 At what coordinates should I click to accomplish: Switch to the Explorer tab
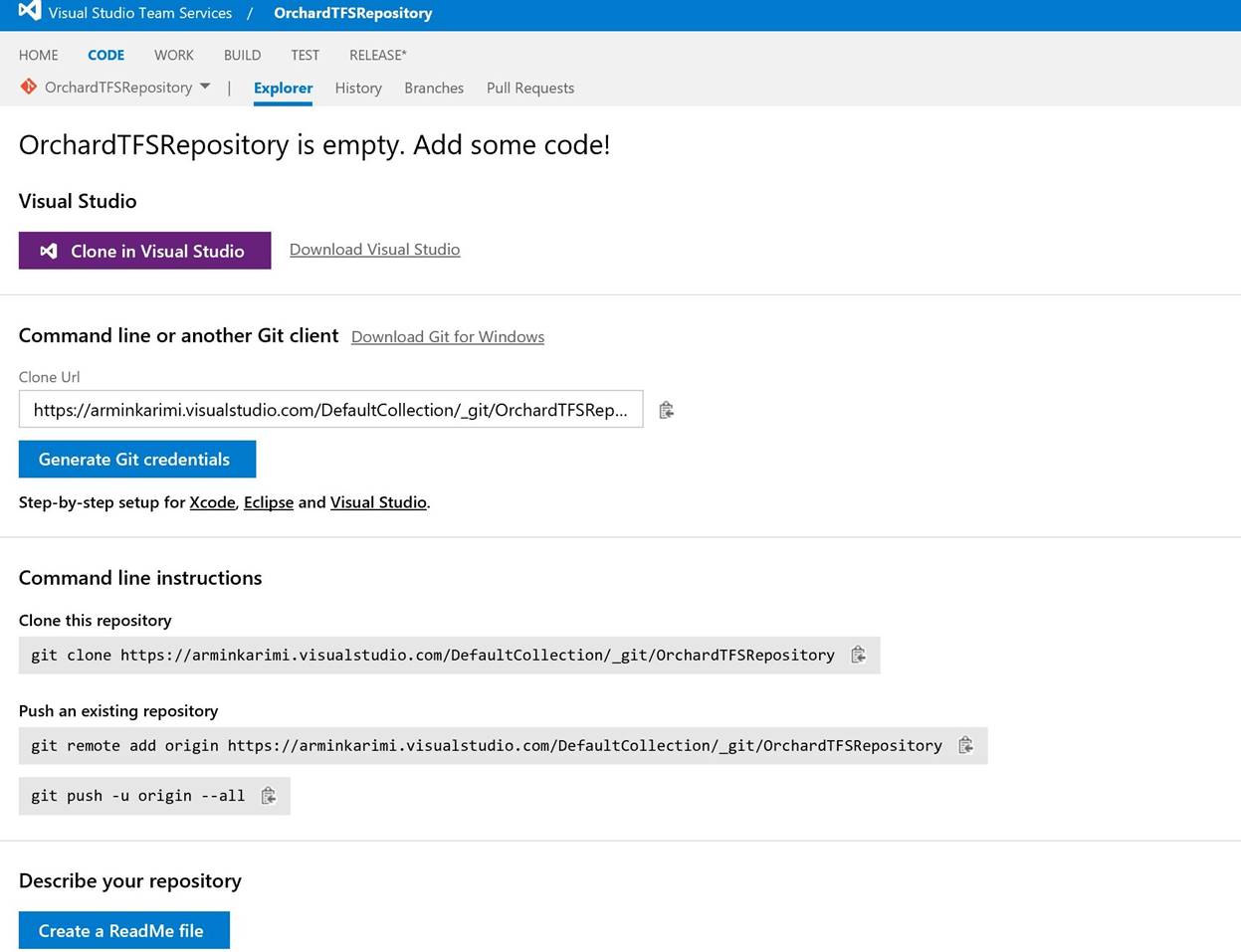[284, 88]
